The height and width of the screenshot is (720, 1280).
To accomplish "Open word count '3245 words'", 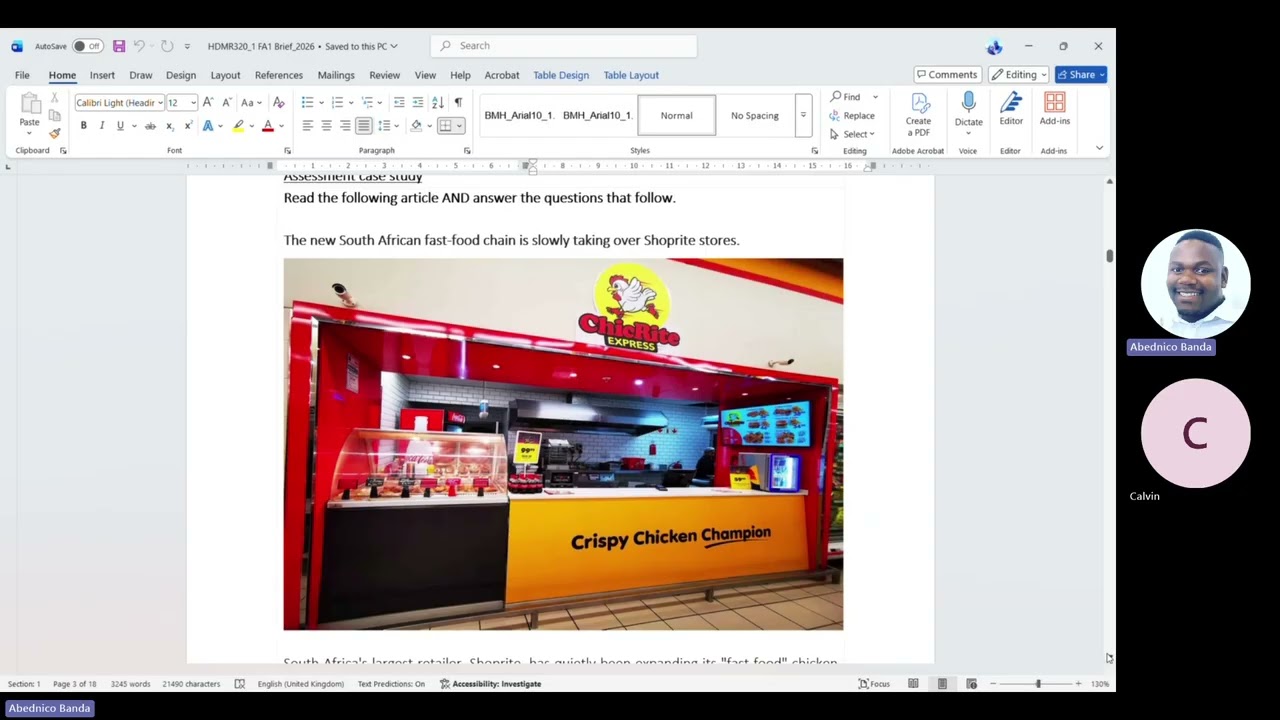I will 130,684.
